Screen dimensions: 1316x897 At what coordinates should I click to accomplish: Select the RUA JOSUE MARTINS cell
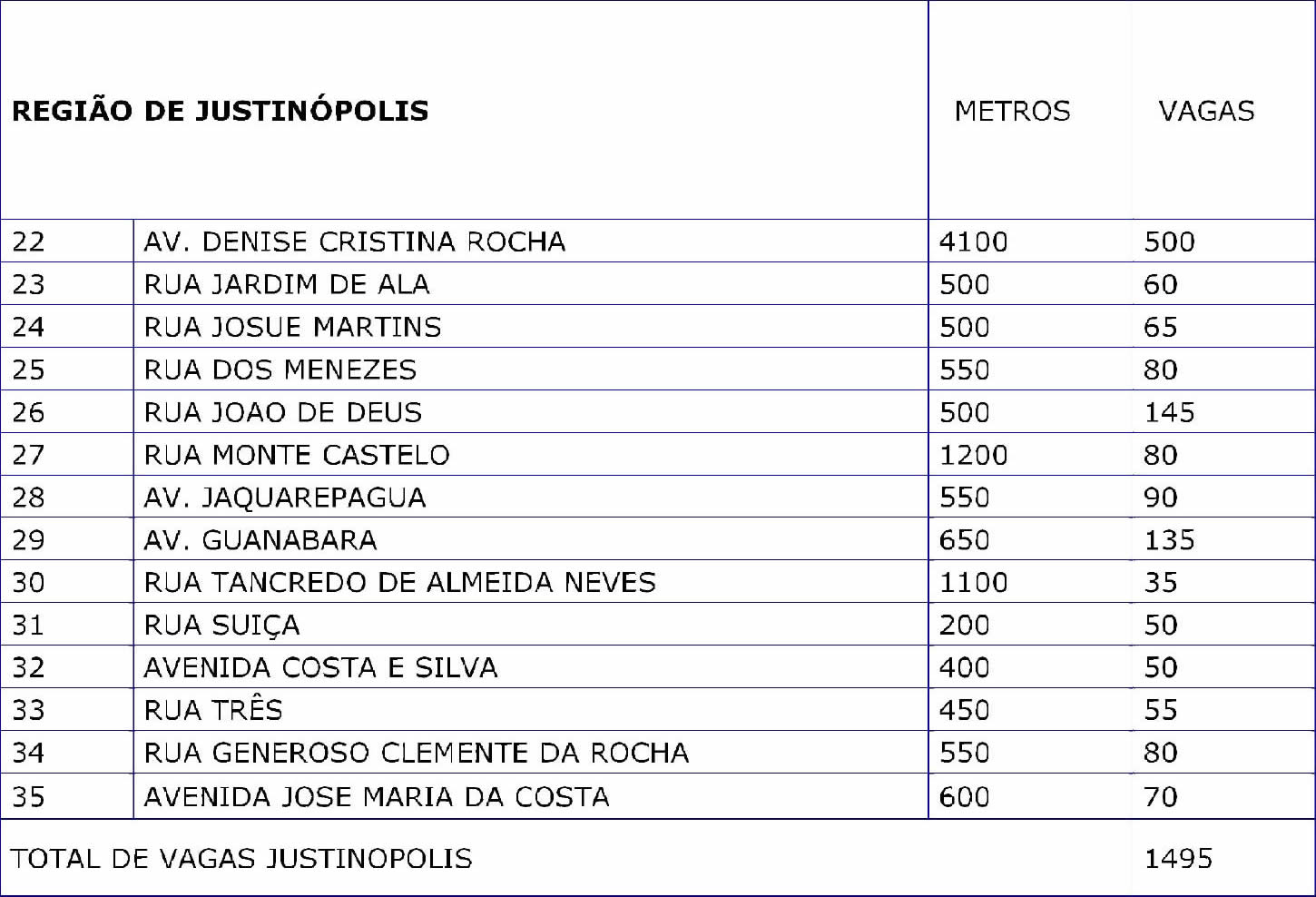[x=292, y=327]
